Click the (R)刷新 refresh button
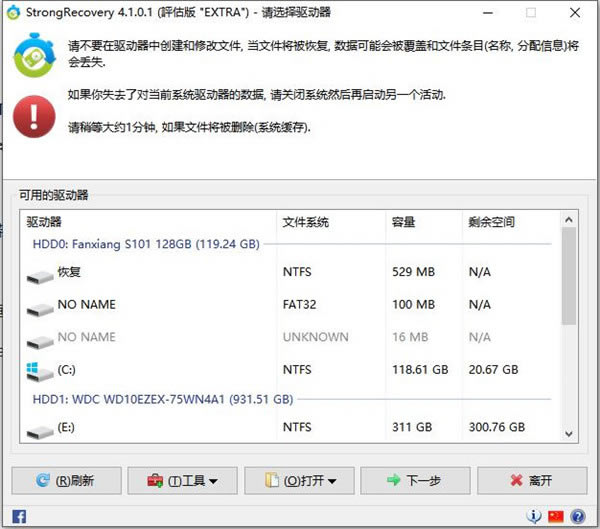600x529 pixels. tap(67, 480)
